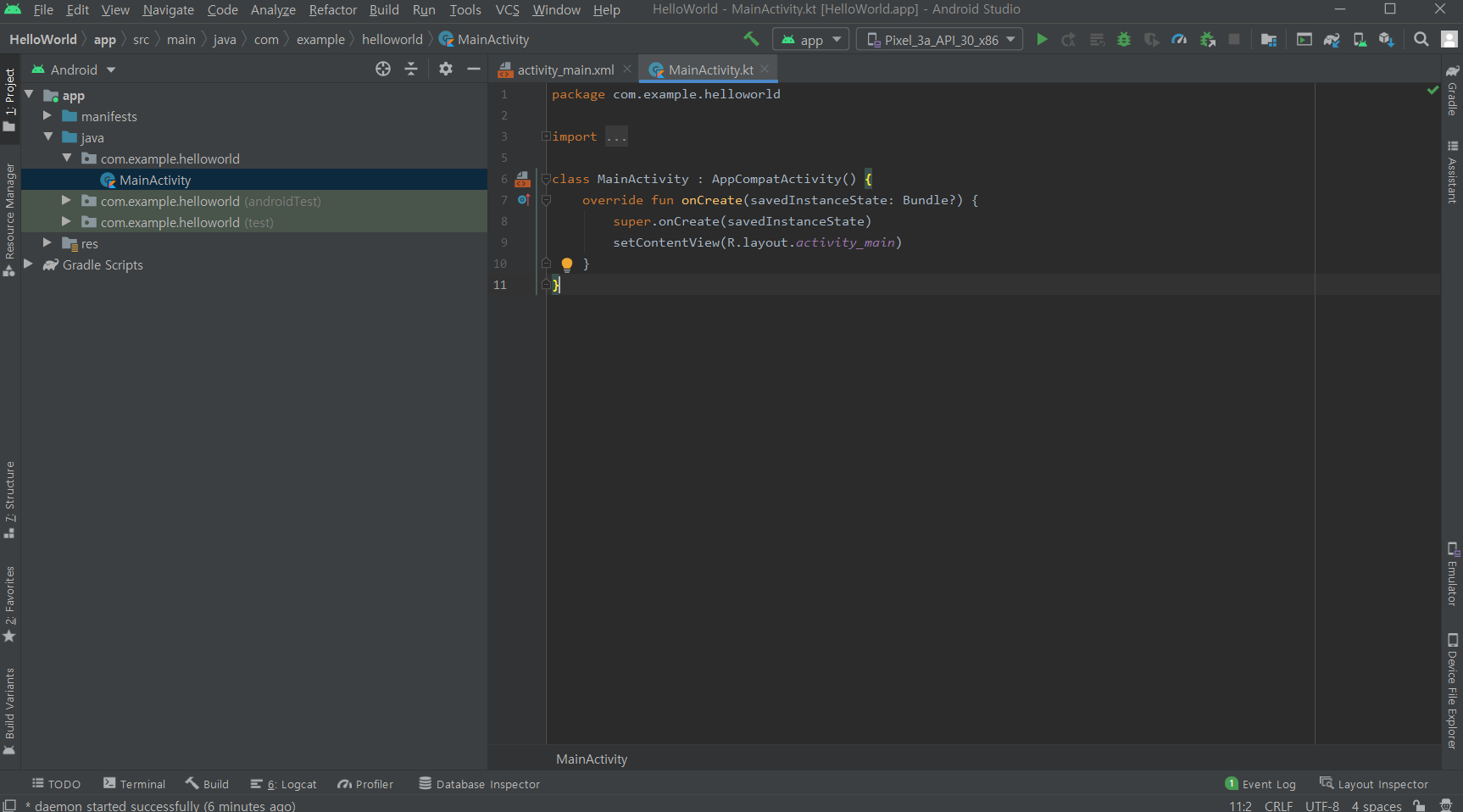This screenshot has width=1463, height=812.
Task: Run the app with the green play button
Action: coord(1042,39)
